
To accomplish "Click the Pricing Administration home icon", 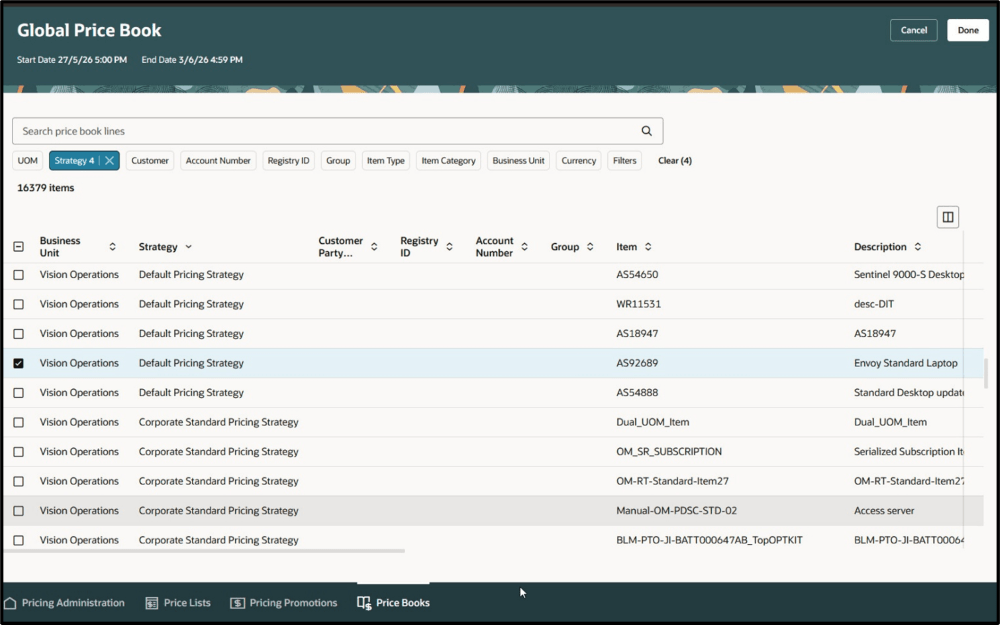I will [x=10, y=603].
